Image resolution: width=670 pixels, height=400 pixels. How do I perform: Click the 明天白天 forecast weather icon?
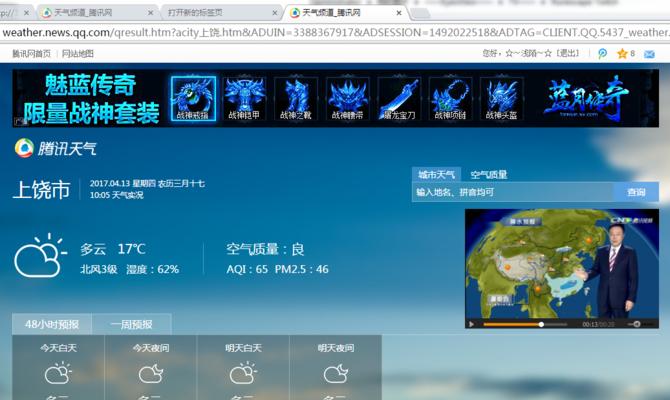[x=243, y=373]
